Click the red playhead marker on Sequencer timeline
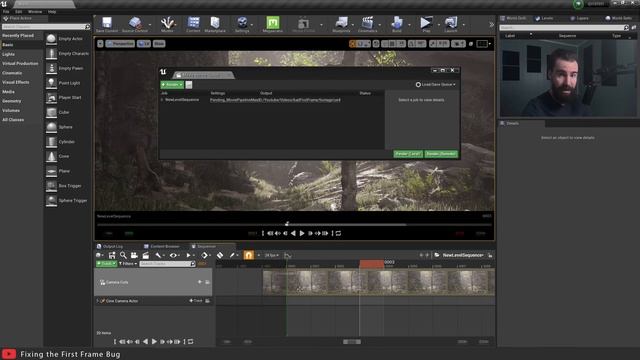This screenshot has height=360, width=640. pos(371,264)
